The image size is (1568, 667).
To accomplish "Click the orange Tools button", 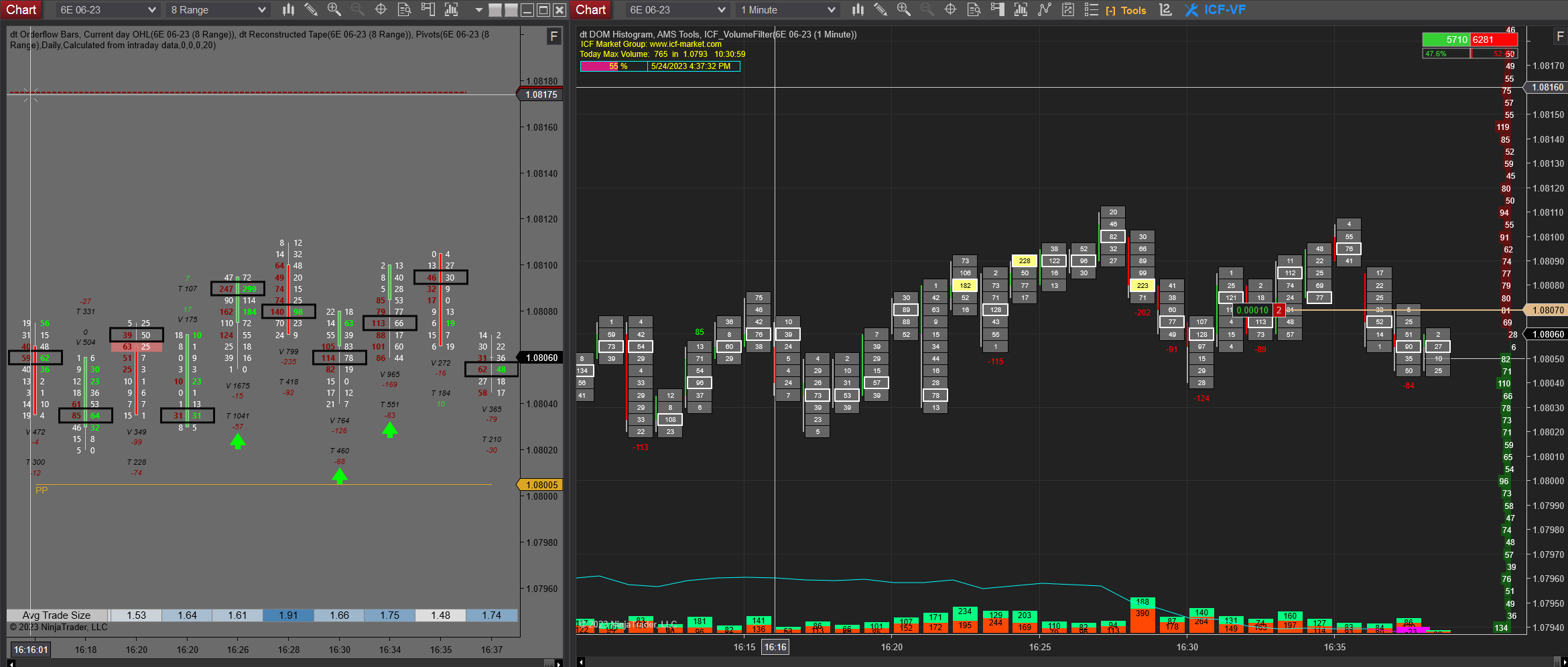I will click(x=1126, y=11).
